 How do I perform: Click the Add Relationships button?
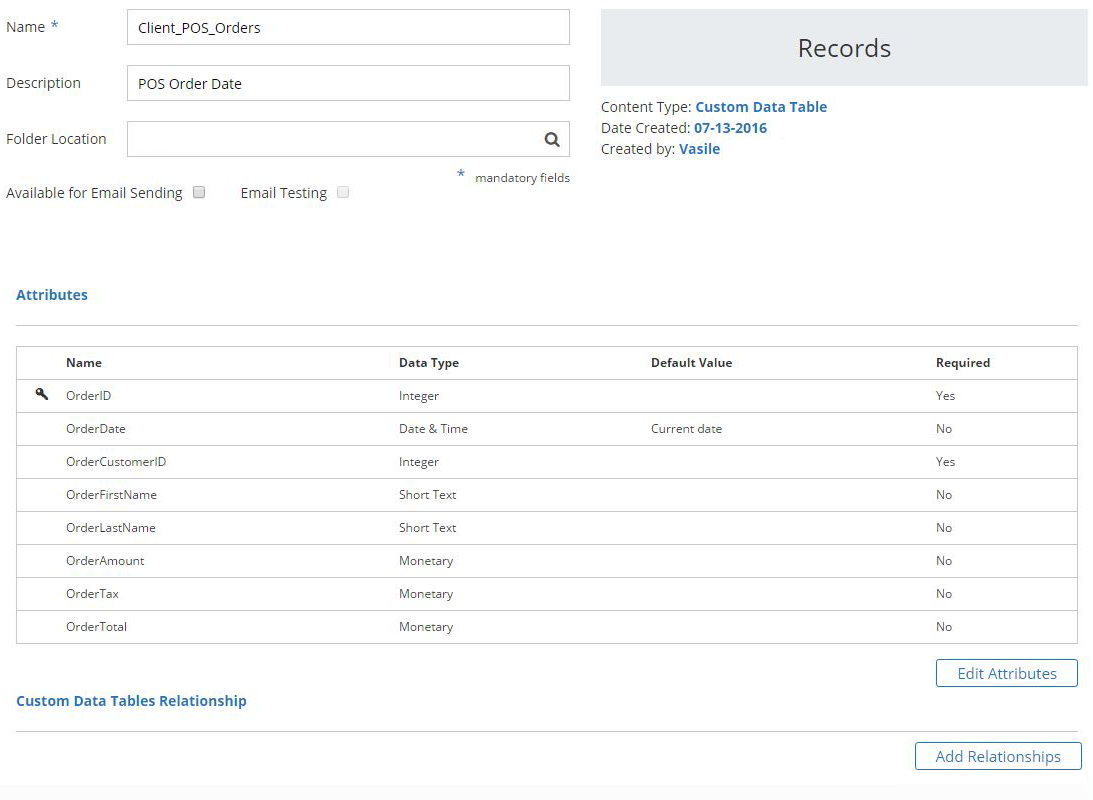coord(998,756)
